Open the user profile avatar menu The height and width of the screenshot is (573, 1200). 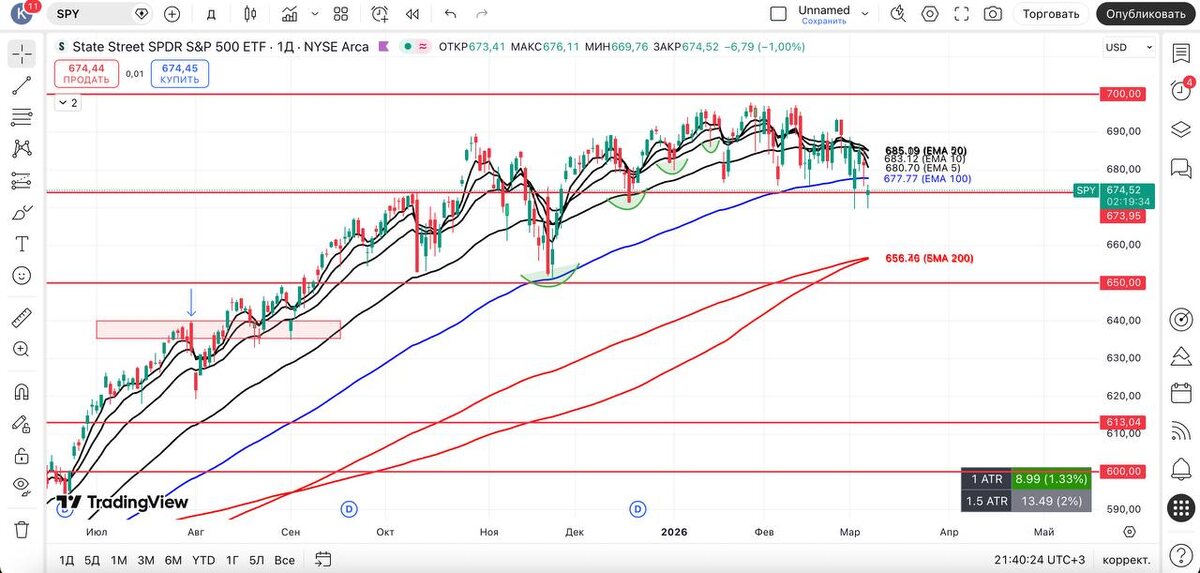tap(22, 14)
